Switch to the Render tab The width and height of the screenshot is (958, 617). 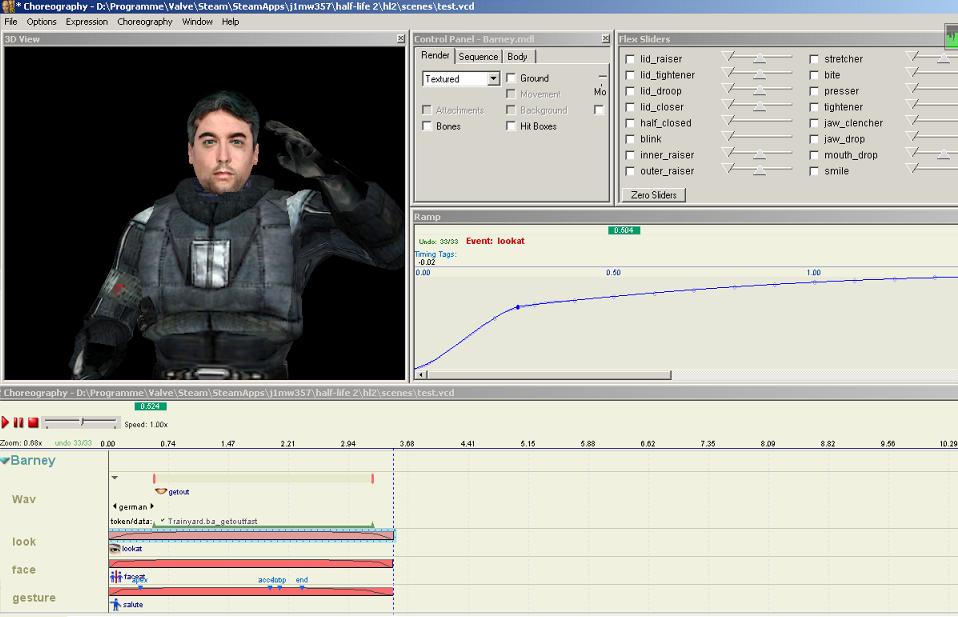pyautogui.click(x=435, y=56)
